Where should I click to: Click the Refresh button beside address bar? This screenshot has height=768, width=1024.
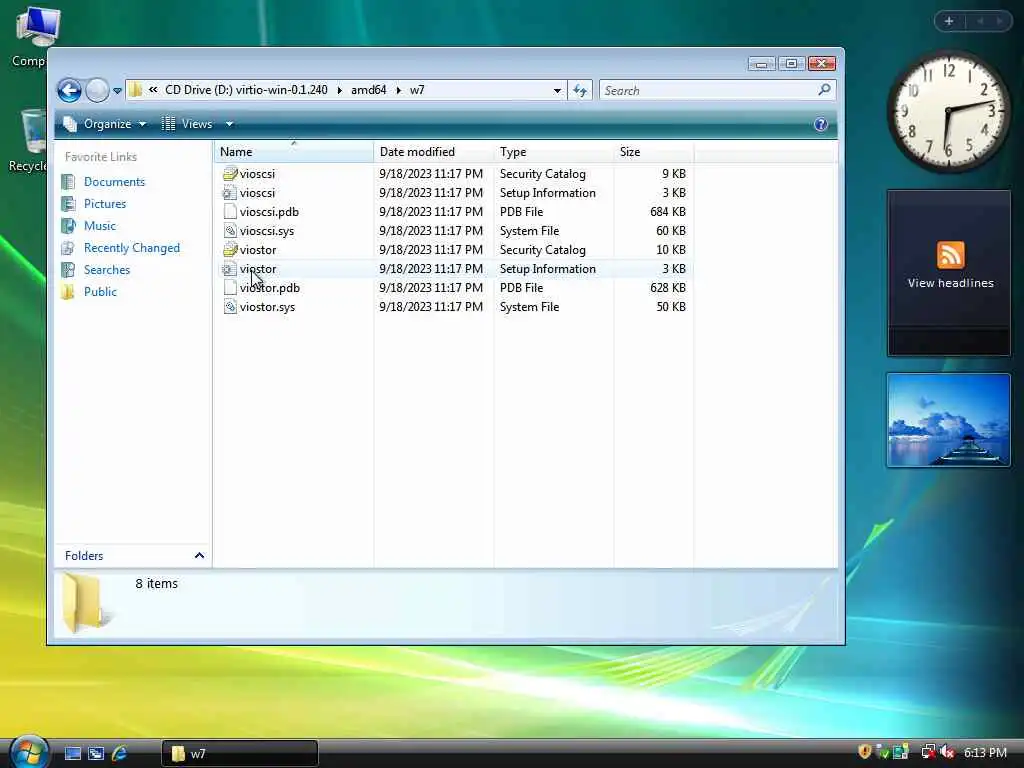pos(580,90)
